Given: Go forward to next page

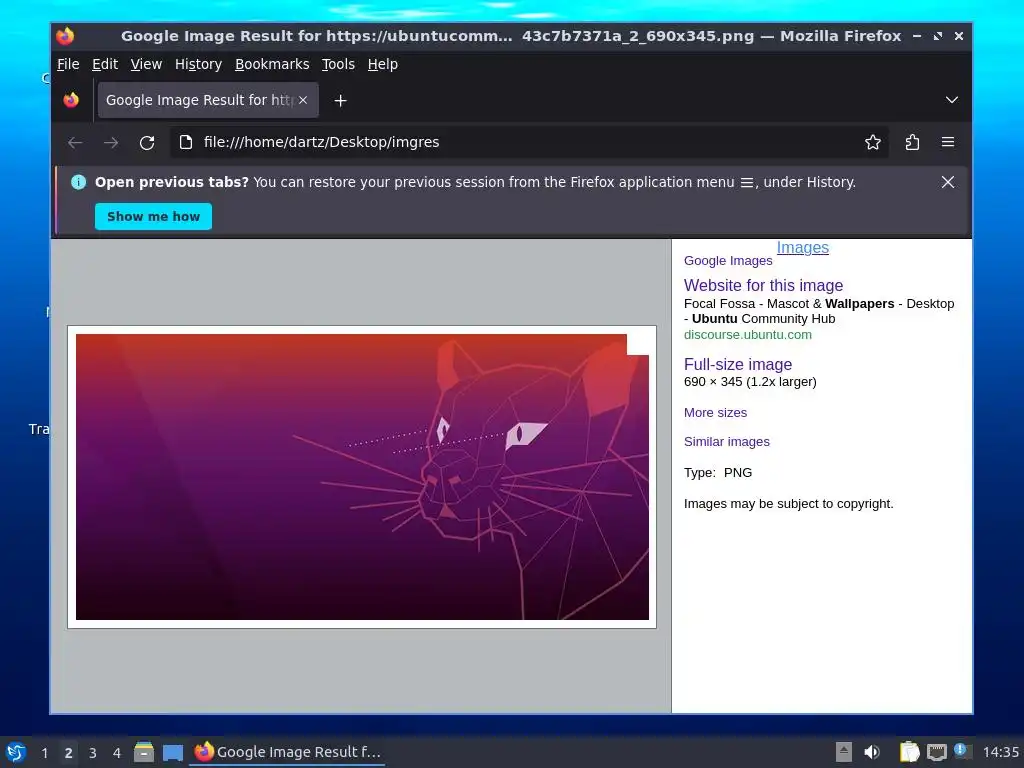Looking at the screenshot, I should pos(111,142).
